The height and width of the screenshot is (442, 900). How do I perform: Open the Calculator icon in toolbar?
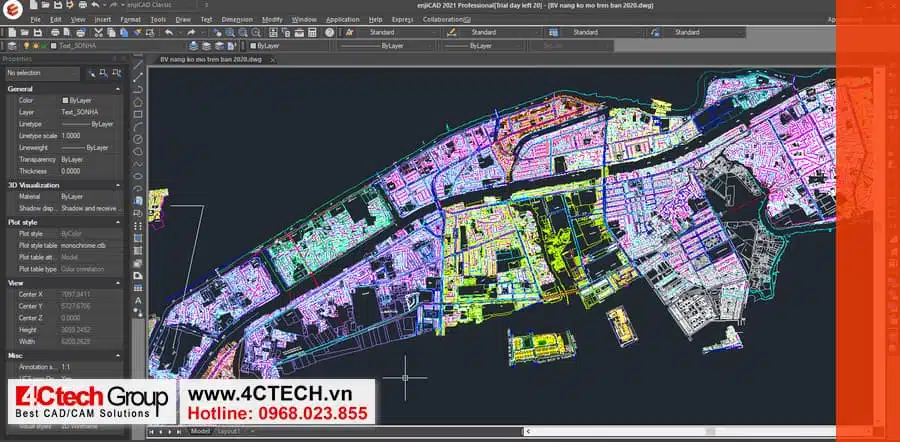point(312,33)
